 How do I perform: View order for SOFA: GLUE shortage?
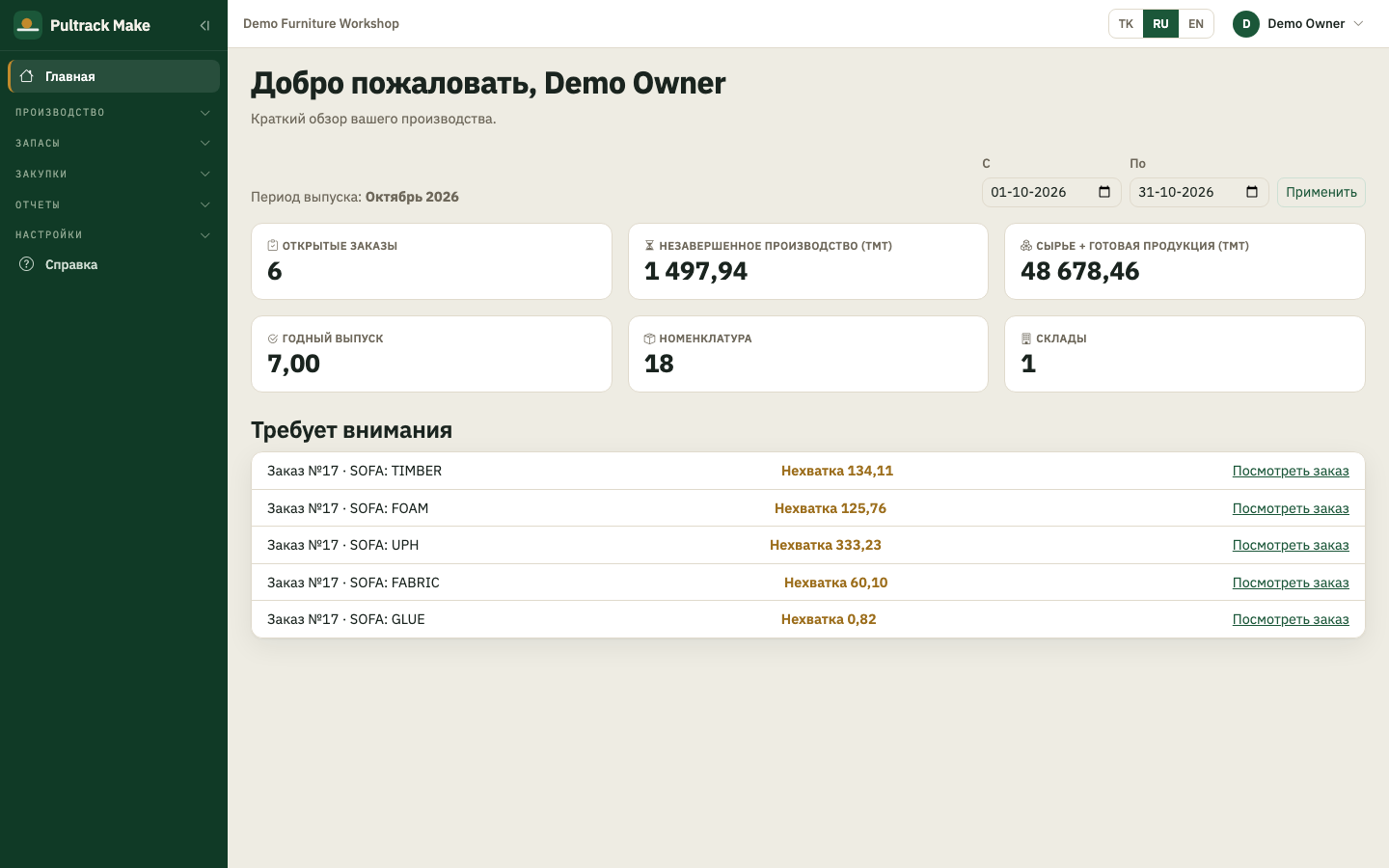click(1291, 619)
